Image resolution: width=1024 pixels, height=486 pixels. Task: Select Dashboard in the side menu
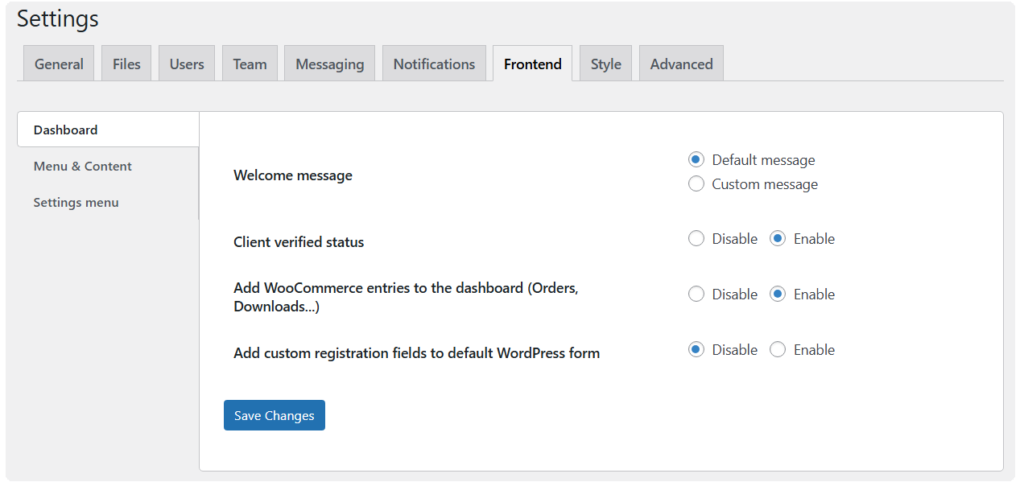click(66, 130)
